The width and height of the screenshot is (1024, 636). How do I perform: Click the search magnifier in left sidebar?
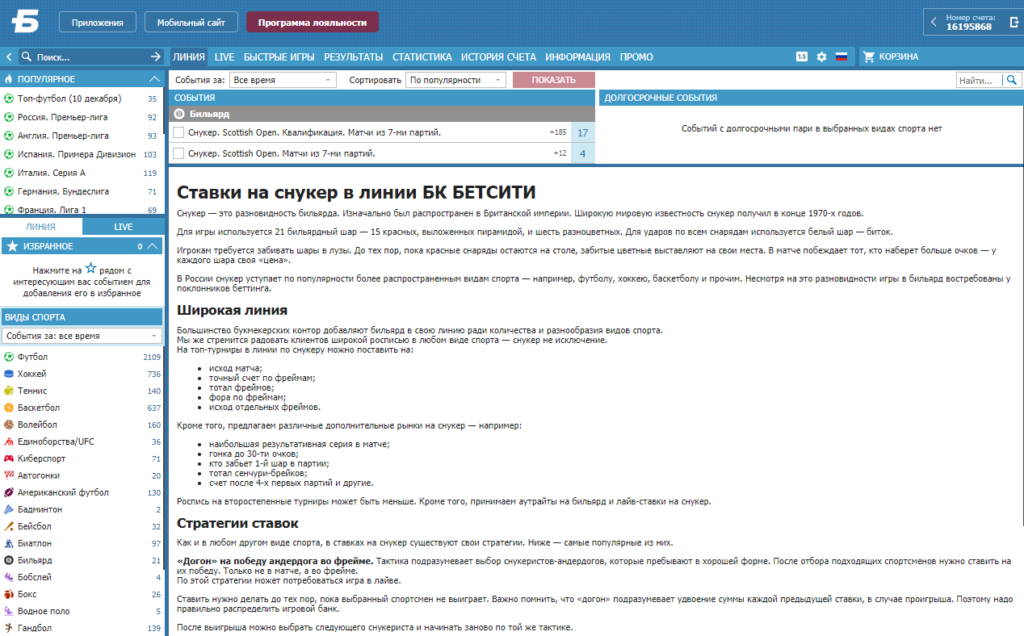27,57
